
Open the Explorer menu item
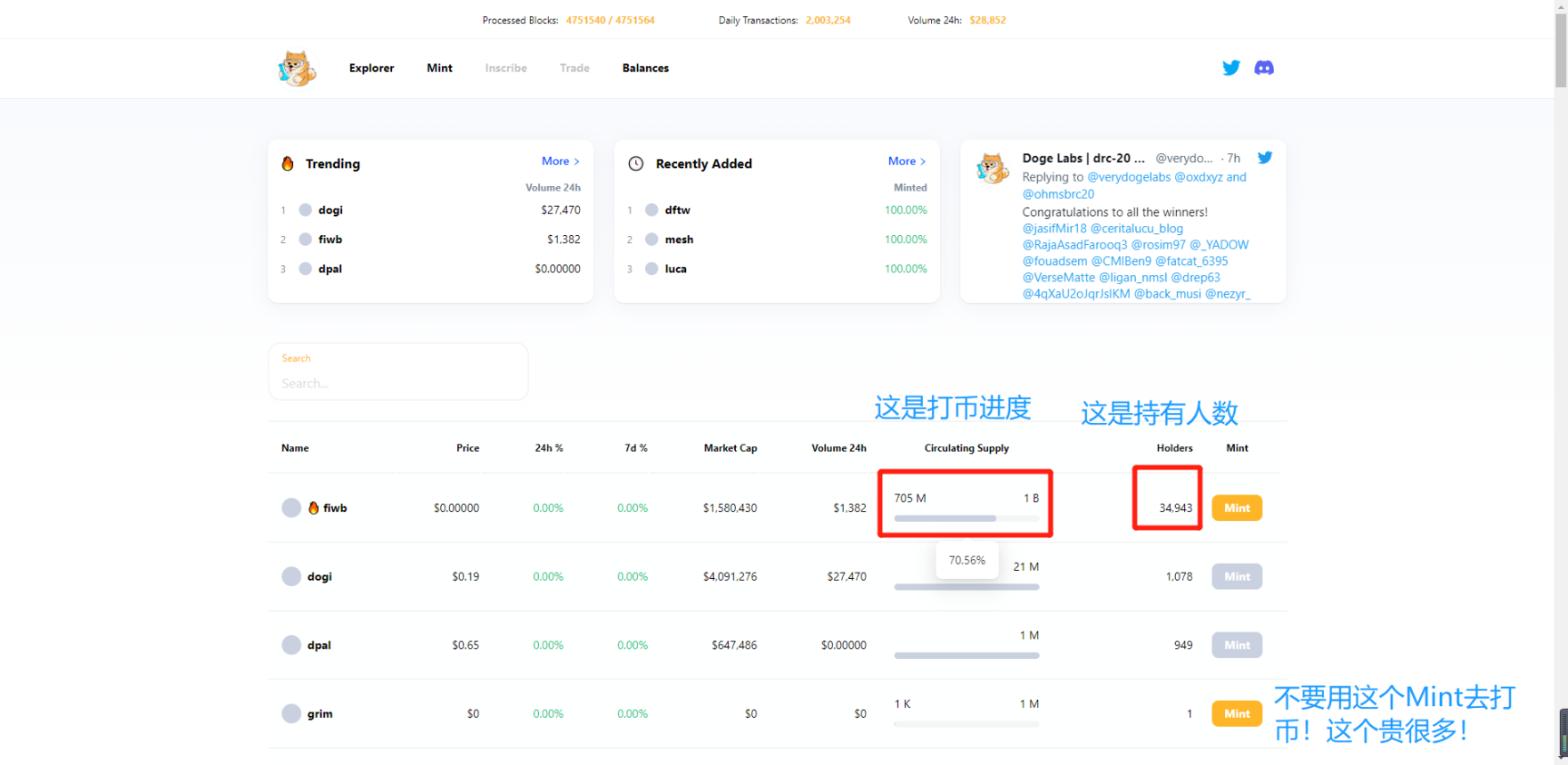pos(371,68)
